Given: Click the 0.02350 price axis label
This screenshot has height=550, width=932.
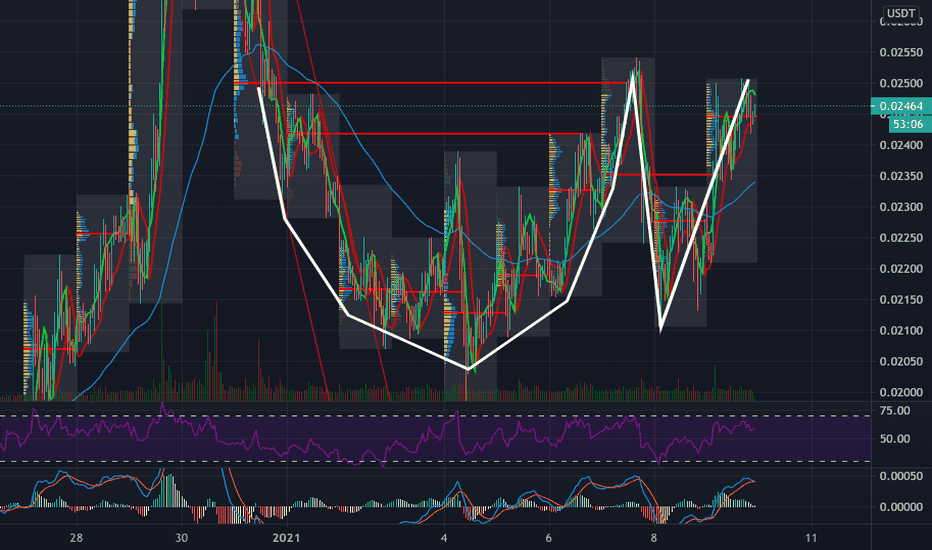Looking at the screenshot, I should pos(901,176).
